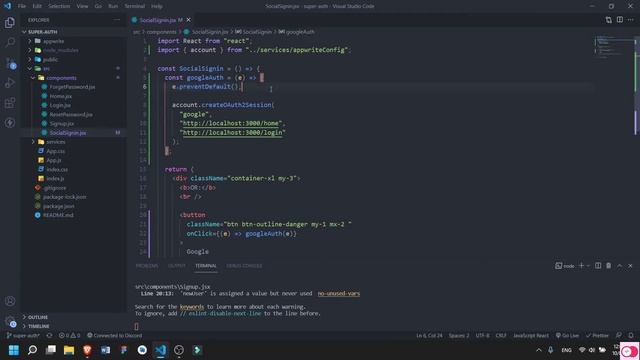Change encoding UTF-8
Image resolution: width=640 pixels, height=360 pixels.
click(482, 336)
